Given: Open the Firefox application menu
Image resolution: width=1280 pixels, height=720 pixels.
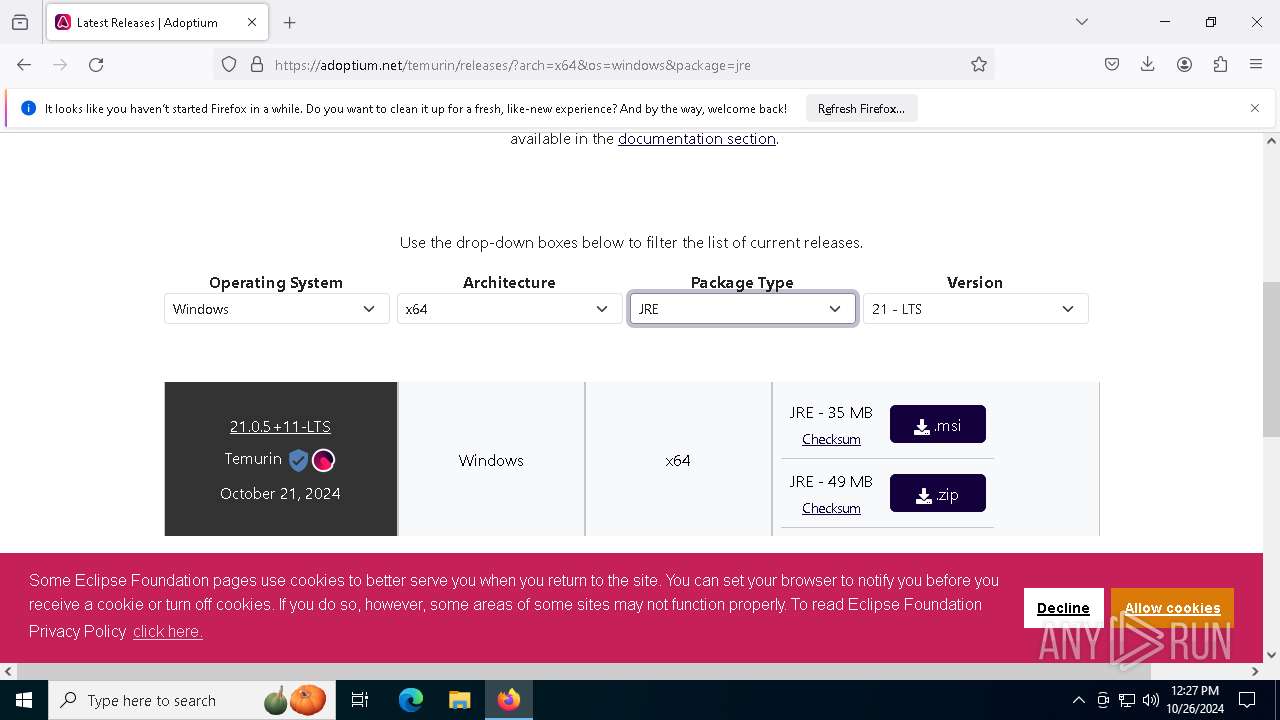Looking at the screenshot, I should [x=1256, y=64].
